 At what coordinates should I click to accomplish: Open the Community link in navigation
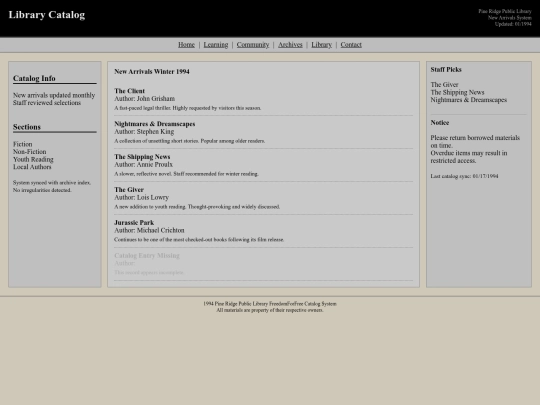coord(253,45)
